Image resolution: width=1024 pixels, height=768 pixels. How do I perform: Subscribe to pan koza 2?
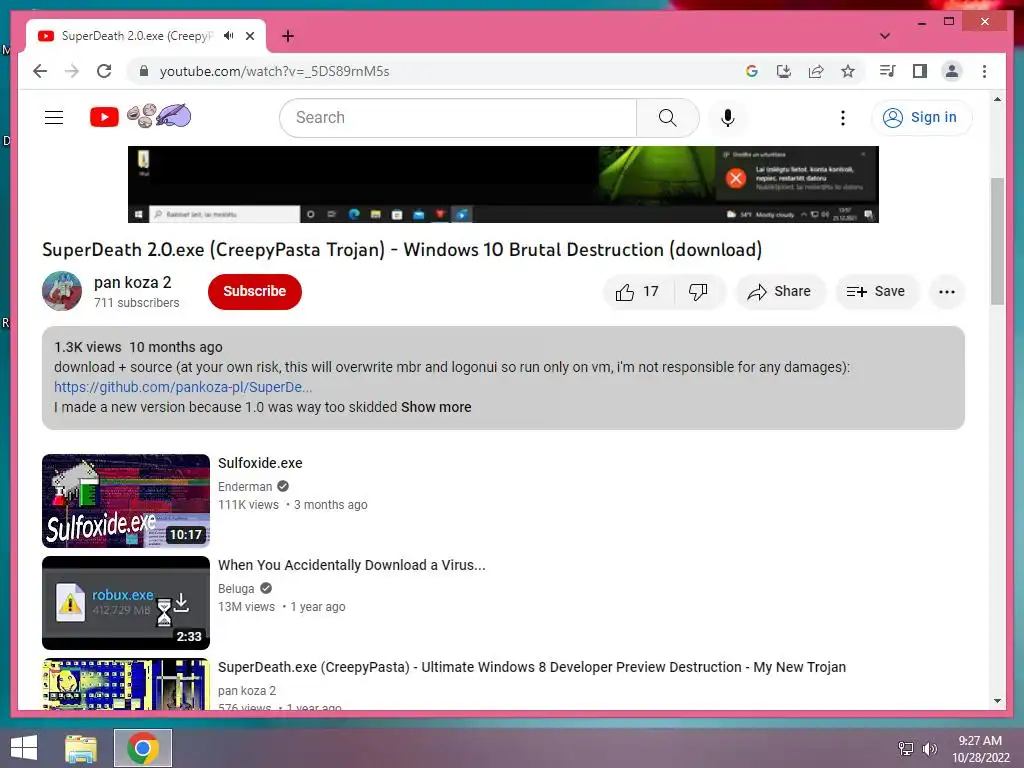pos(255,291)
